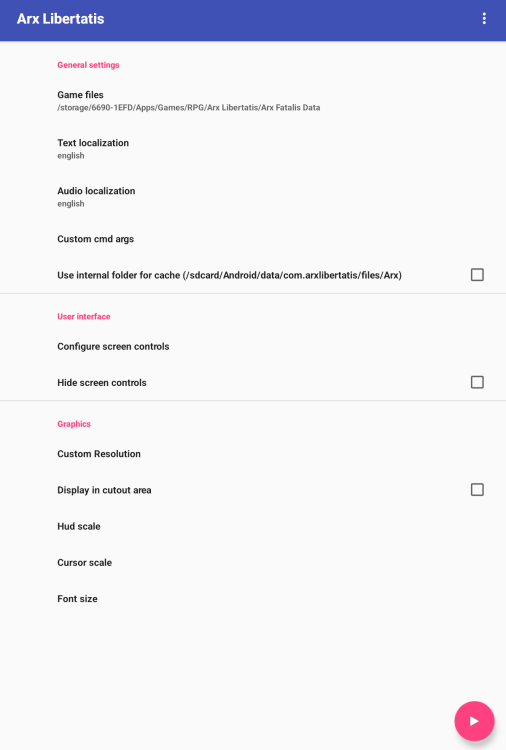
Task: Tap the pink play launch button
Action: (x=474, y=721)
